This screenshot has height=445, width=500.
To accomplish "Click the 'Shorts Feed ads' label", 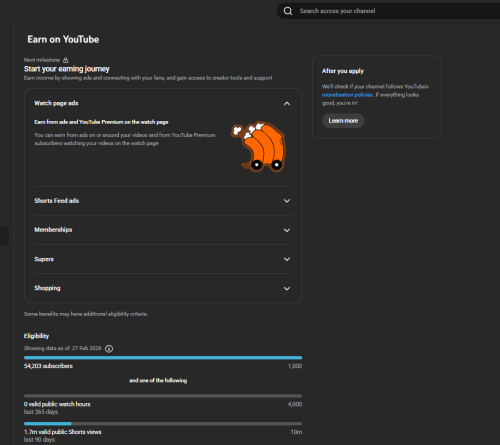I will pos(57,201).
